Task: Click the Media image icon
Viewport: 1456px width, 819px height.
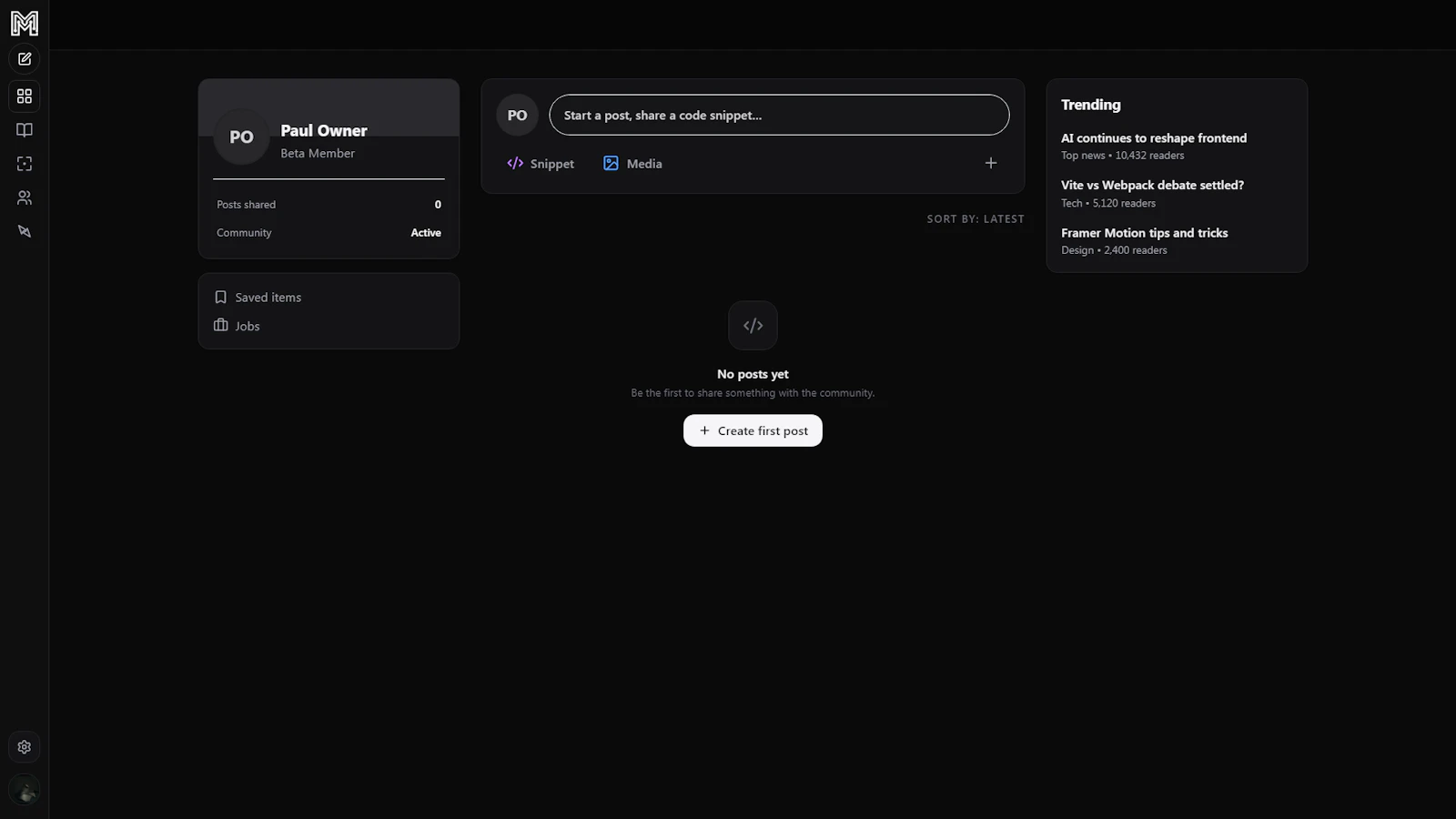Action: click(611, 163)
